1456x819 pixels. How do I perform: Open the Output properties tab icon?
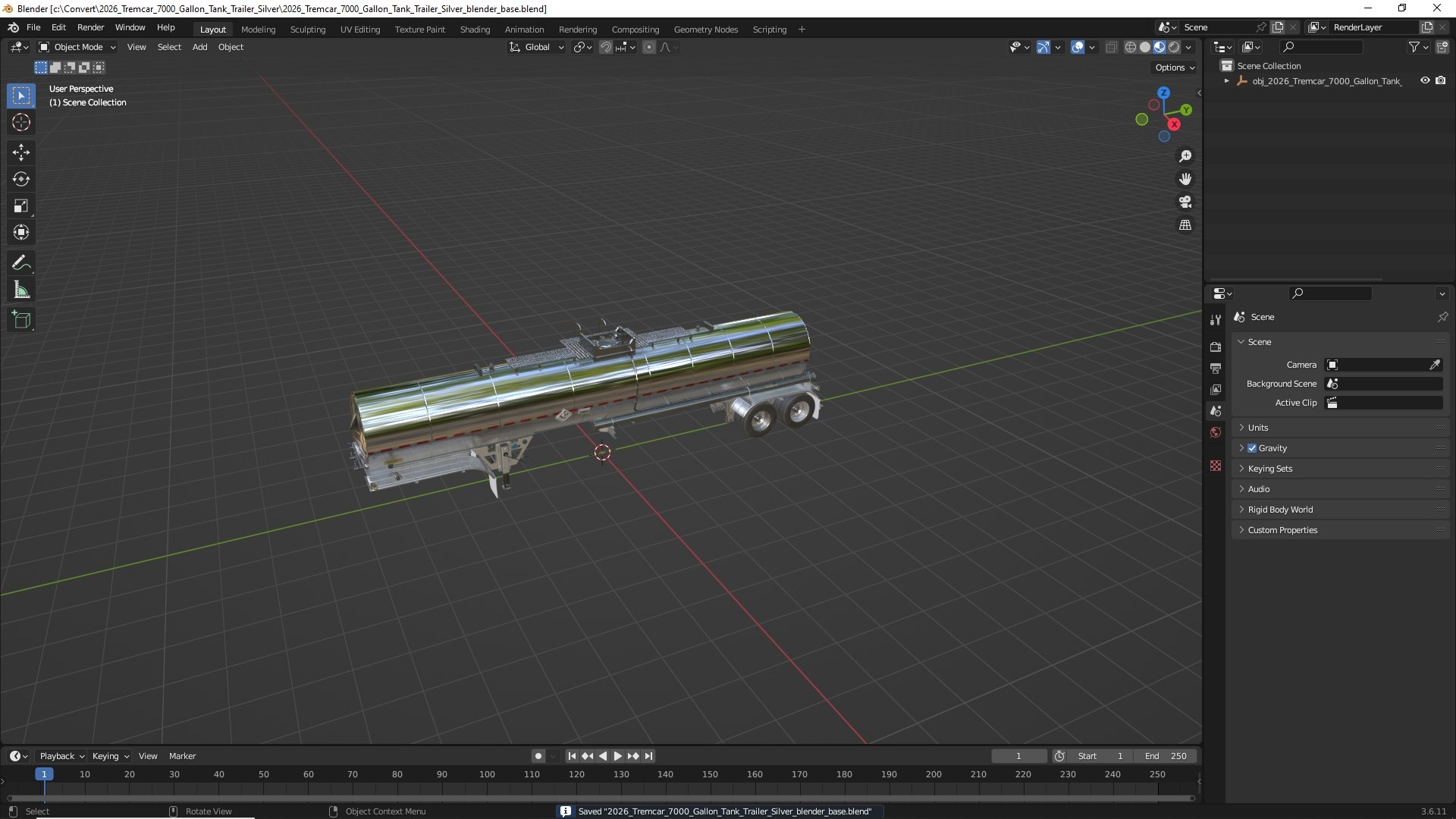tap(1216, 368)
